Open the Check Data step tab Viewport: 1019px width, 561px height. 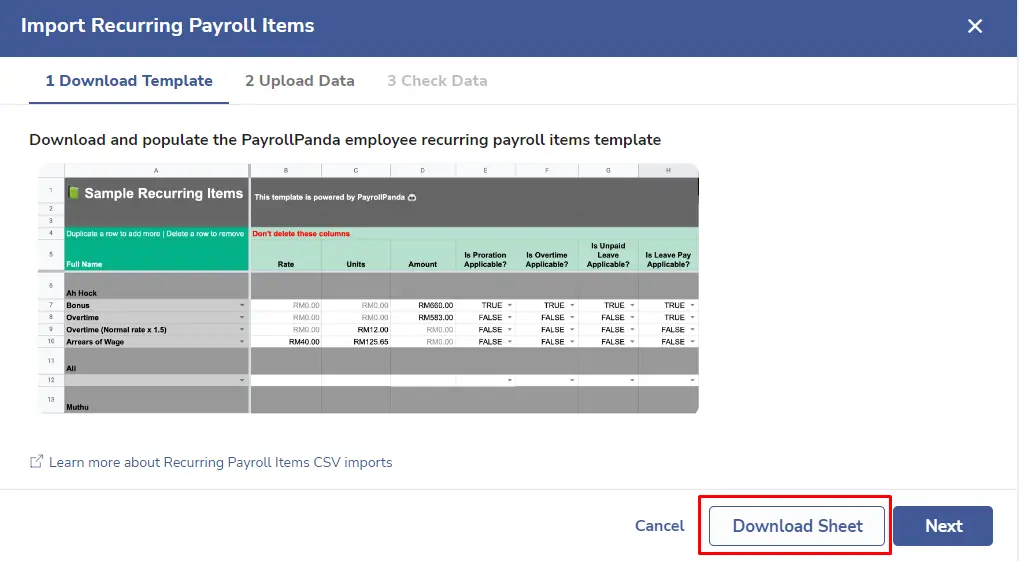[437, 81]
